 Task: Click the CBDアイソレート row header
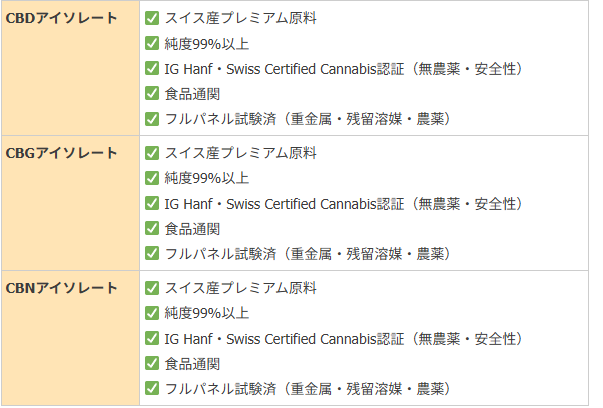pyautogui.click(x=61, y=19)
